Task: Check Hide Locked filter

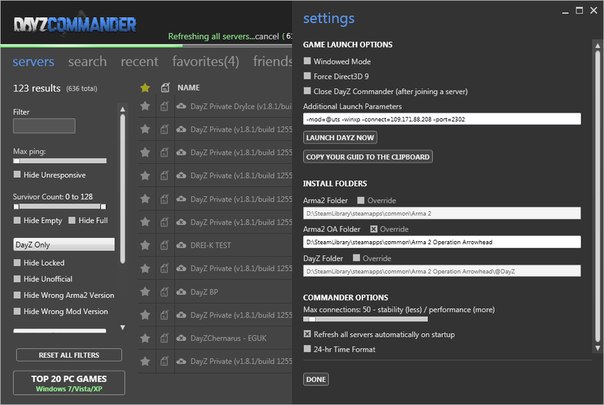Action: [x=17, y=263]
